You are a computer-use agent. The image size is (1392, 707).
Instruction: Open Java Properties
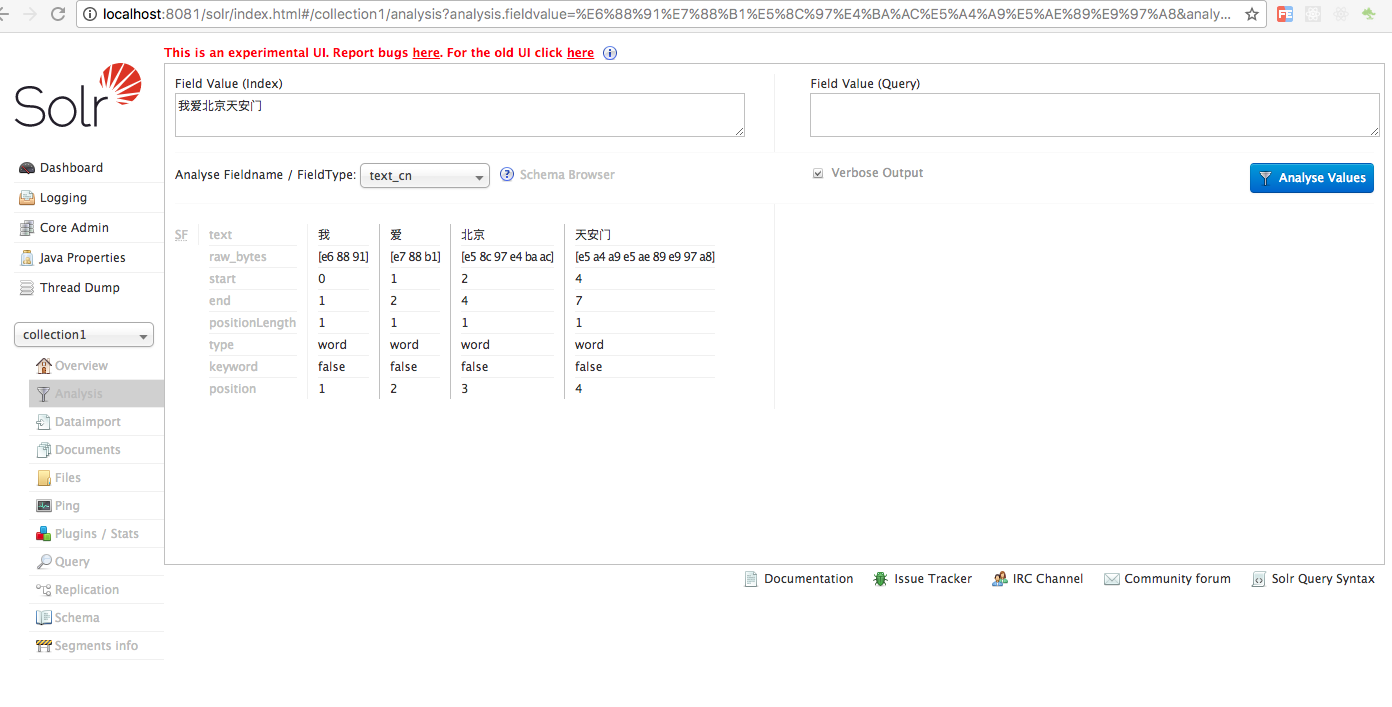82,258
